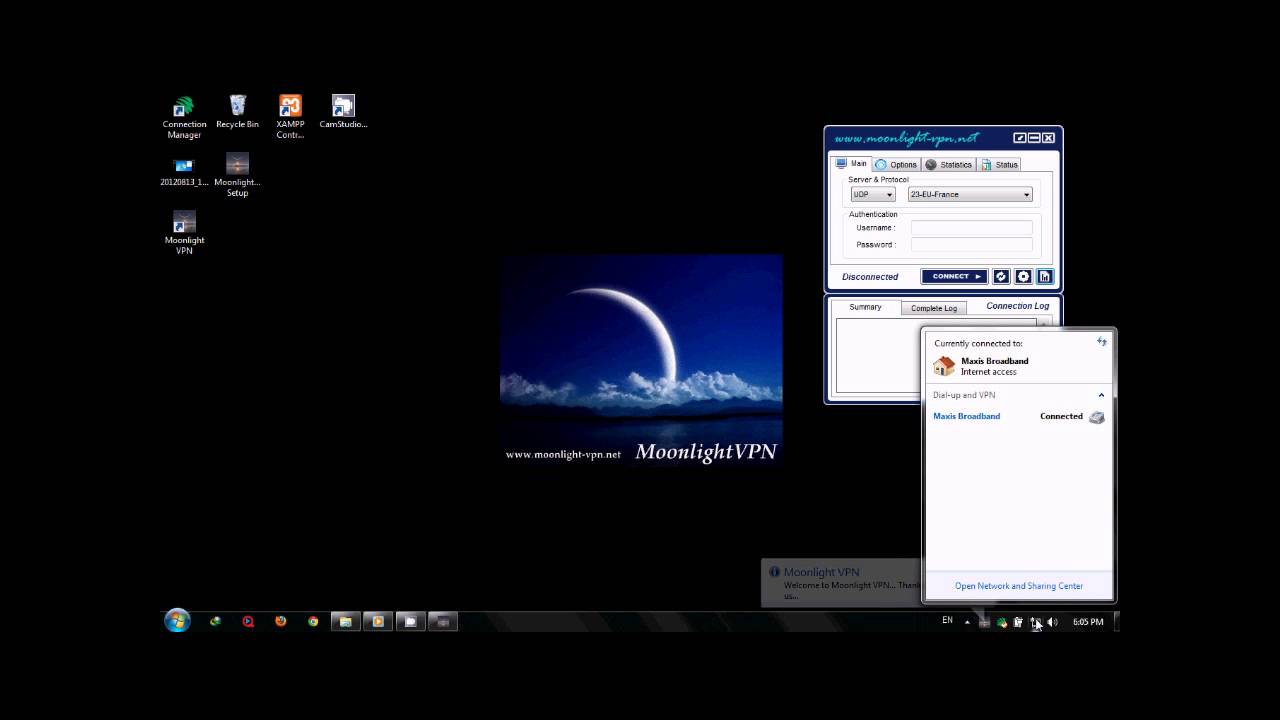Image resolution: width=1280 pixels, height=720 pixels.
Task: Click the CONNECT button
Action: (x=954, y=277)
